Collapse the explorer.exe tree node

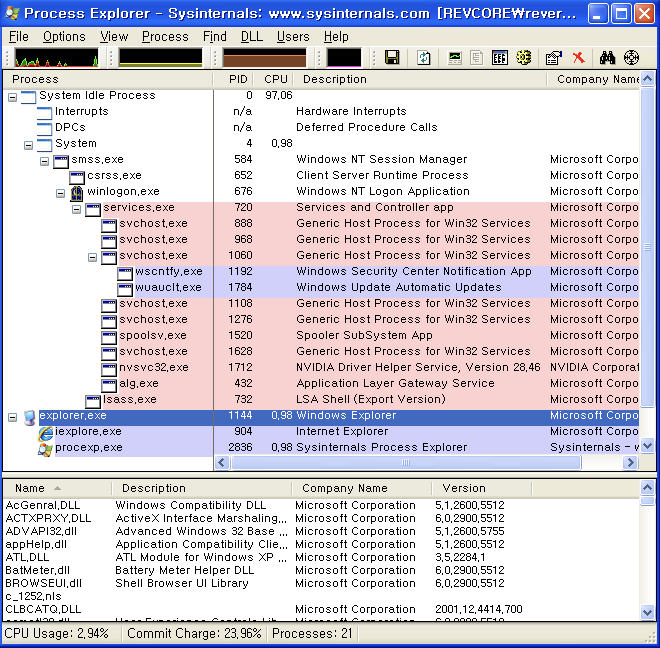click(x=13, y=418)
